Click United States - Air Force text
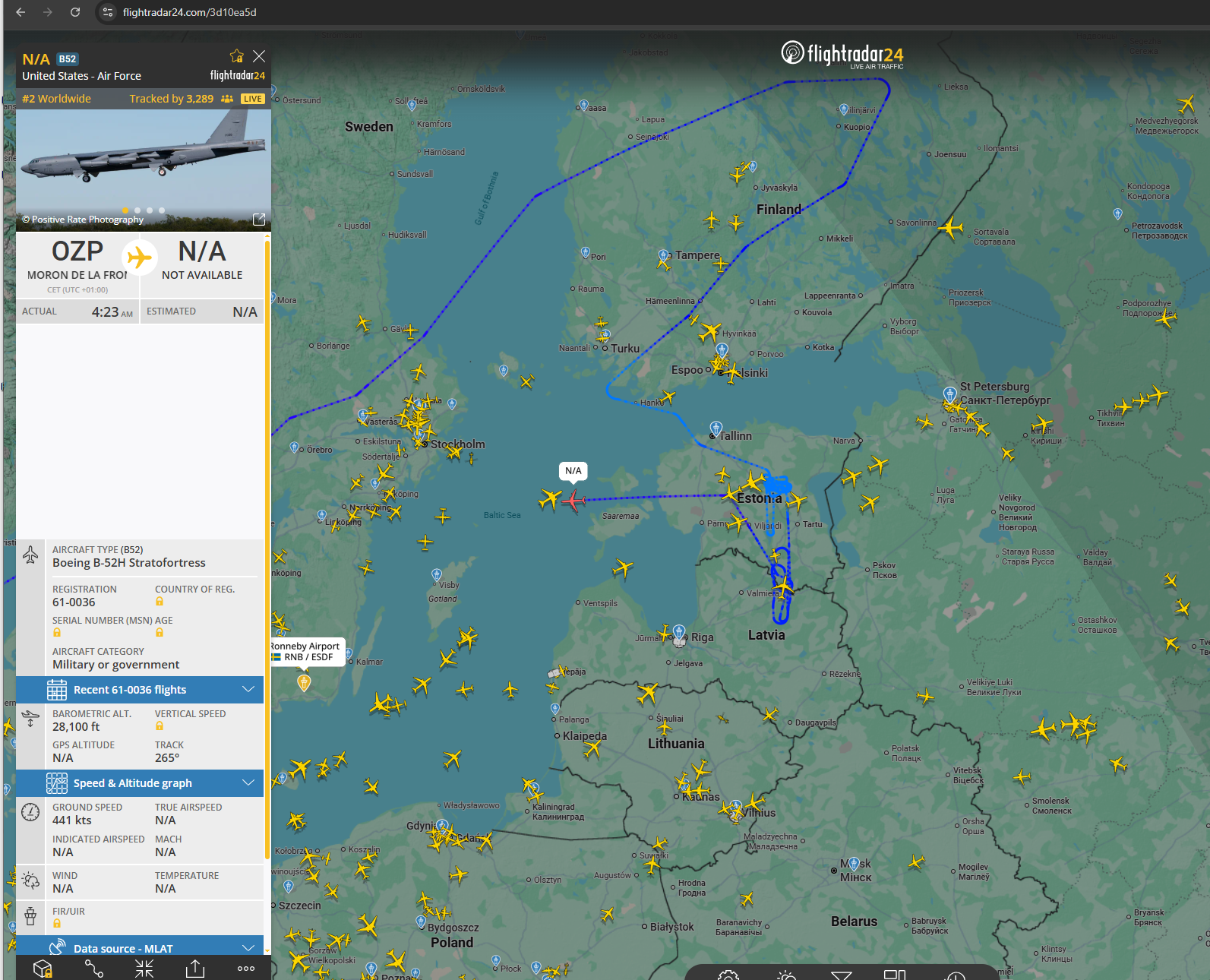The image size is (1210, 980). [x=81, y=76]
